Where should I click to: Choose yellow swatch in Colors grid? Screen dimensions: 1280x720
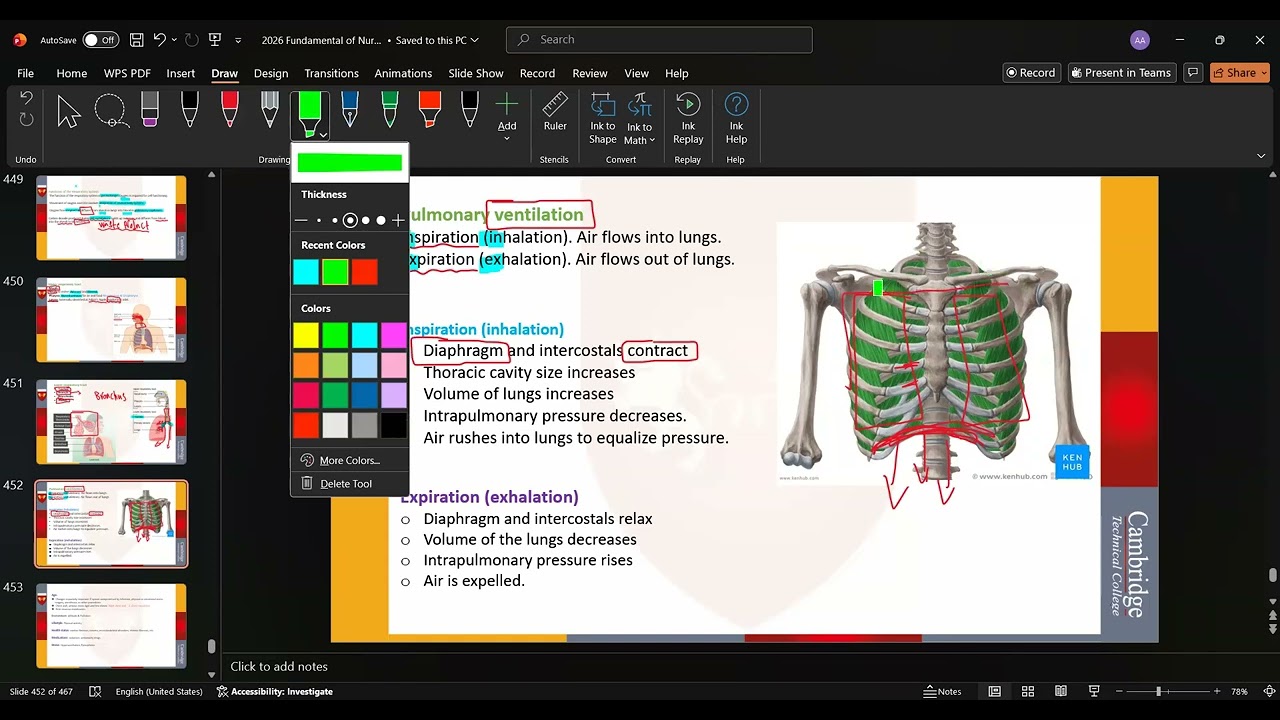(x=306, y=335)
